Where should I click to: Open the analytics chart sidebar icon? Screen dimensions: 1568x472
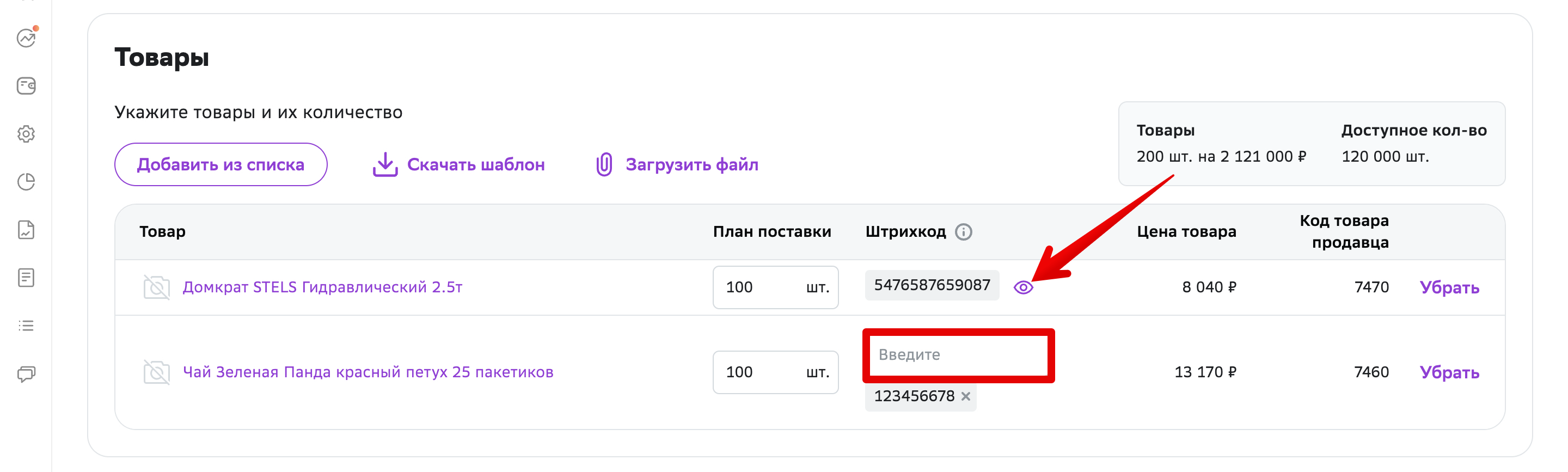26,38
